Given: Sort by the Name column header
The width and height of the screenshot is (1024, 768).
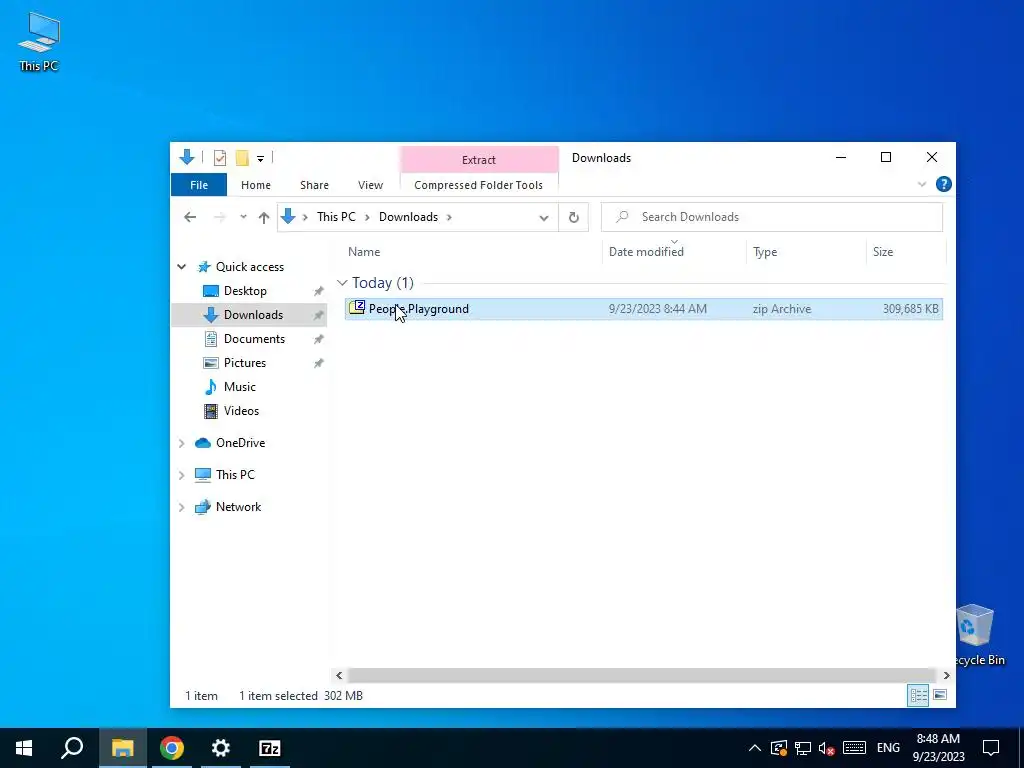Looking at the screenshot, I should pos(364,251).
